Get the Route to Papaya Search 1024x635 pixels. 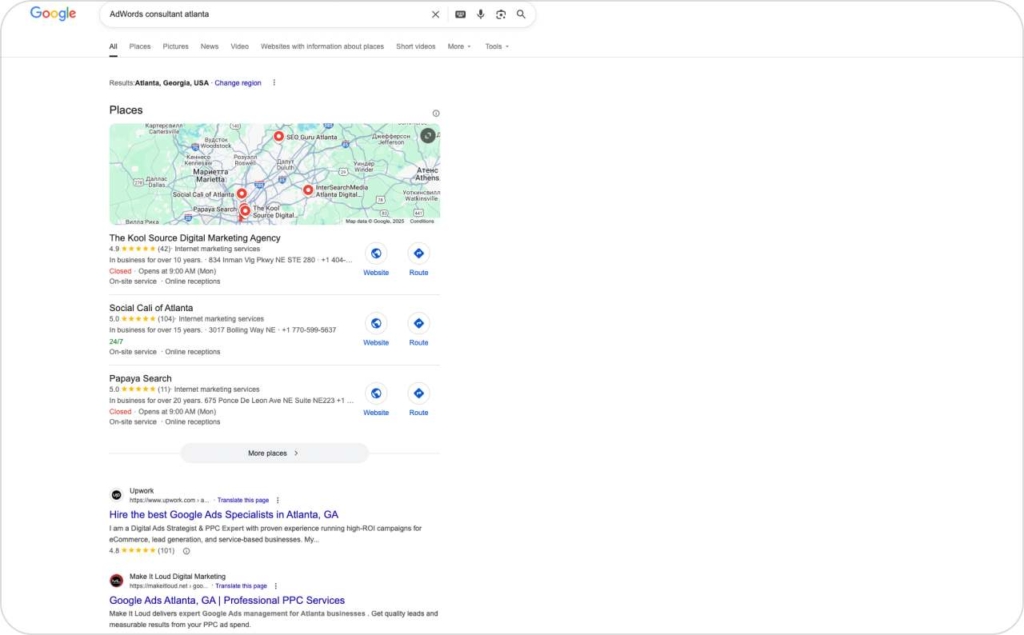point(418,394)
